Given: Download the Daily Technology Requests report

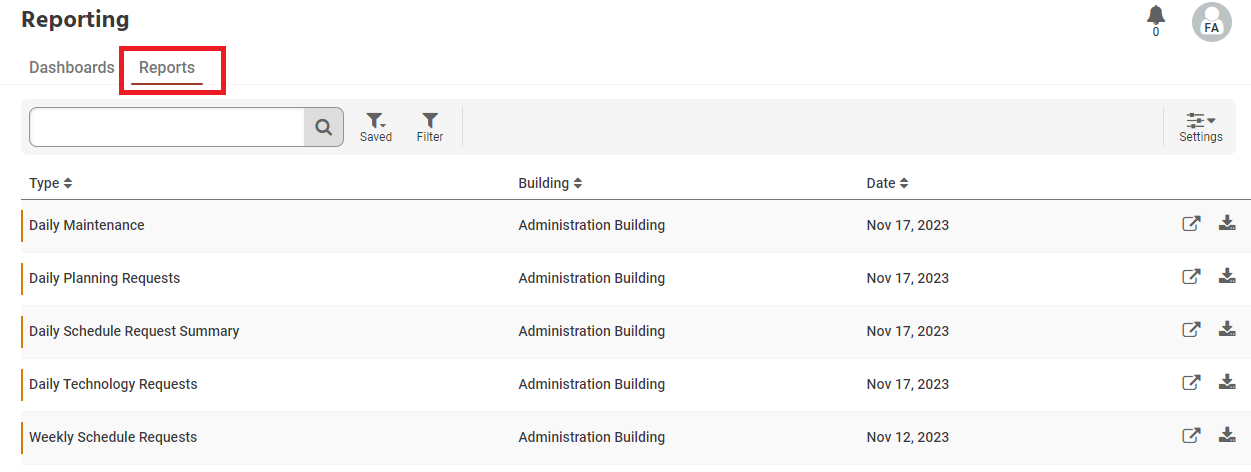Looking at the screenshot, I should point(1227,382).
